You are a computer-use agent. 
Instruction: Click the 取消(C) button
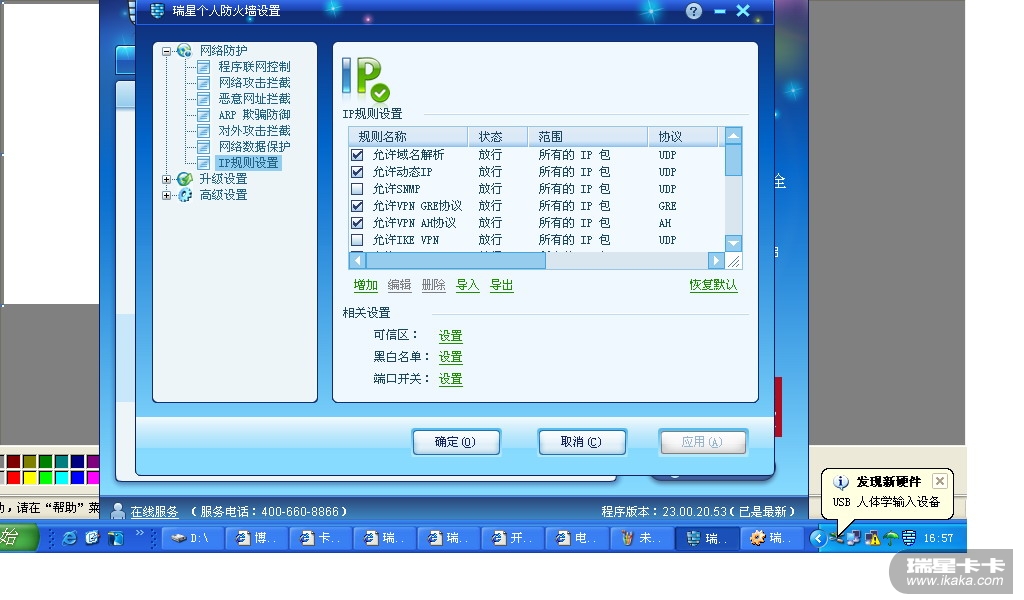581,442
